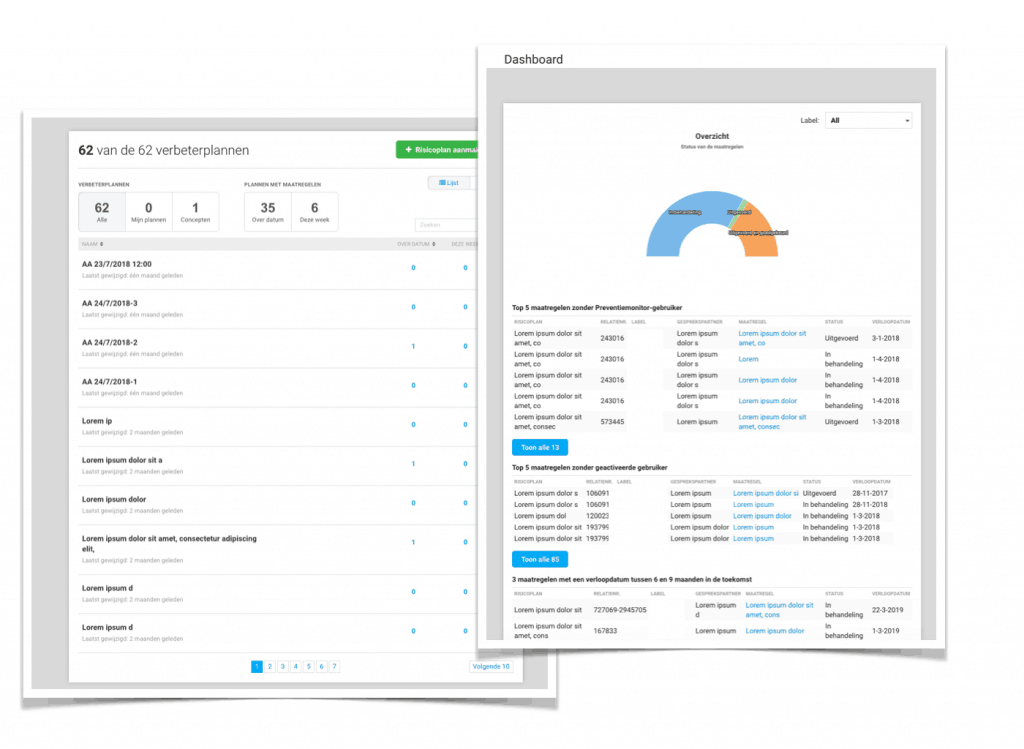
Task: Click the Volgende 10 pagination button
Action: tap(490, 666)
